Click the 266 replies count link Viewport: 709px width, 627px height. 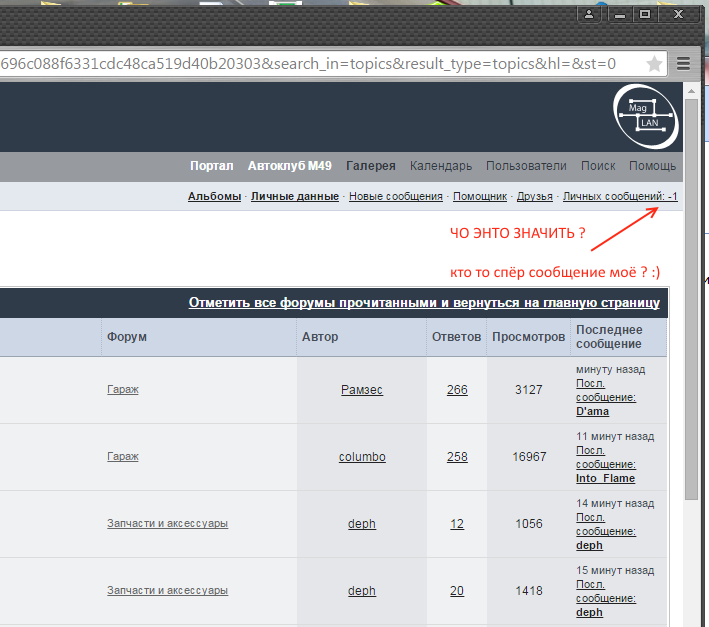457,390
